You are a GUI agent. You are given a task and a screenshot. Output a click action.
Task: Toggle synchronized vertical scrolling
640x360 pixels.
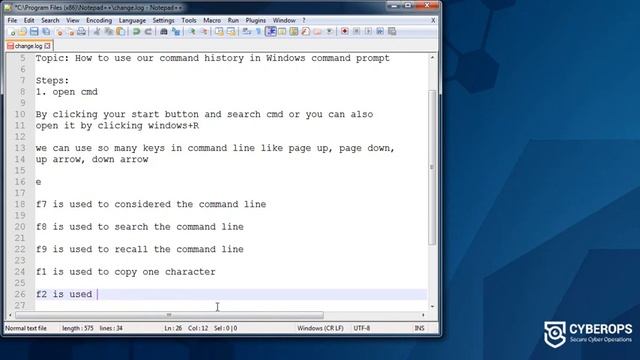point(219,31)
